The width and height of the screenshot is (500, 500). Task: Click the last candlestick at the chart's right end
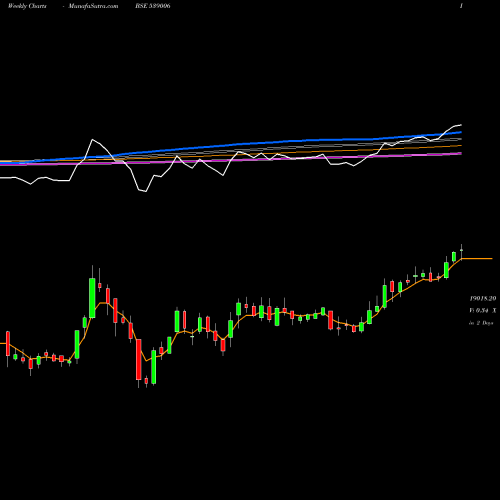[461, 250]
